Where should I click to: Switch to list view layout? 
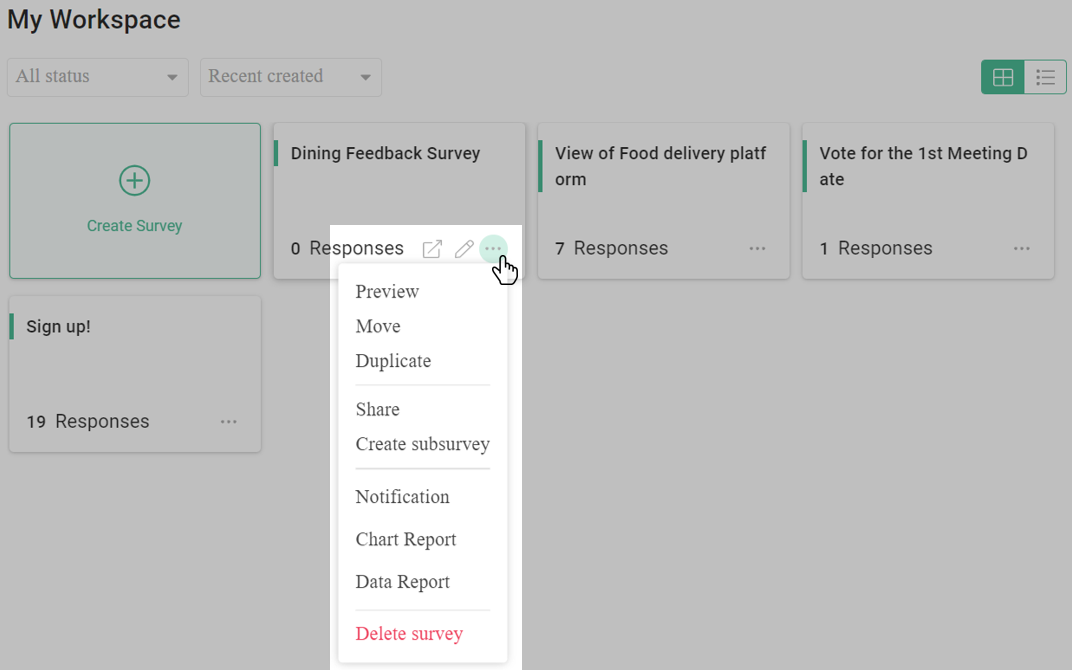(1045, 76)
